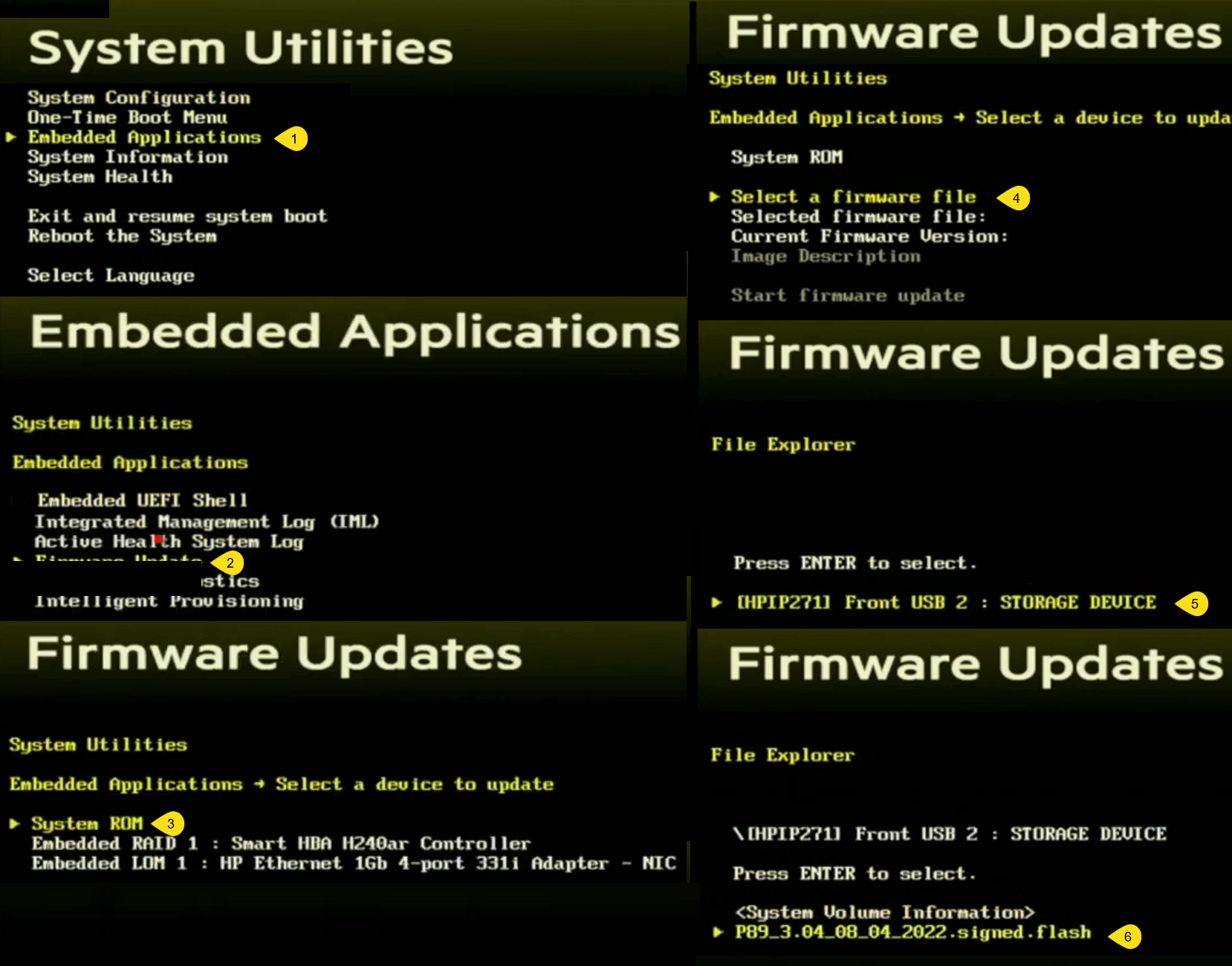Viewport: 1232px width, 966px height.
Task: Click System Utilities breadcrumb in Embedded Applications
Action: [102, 423]
